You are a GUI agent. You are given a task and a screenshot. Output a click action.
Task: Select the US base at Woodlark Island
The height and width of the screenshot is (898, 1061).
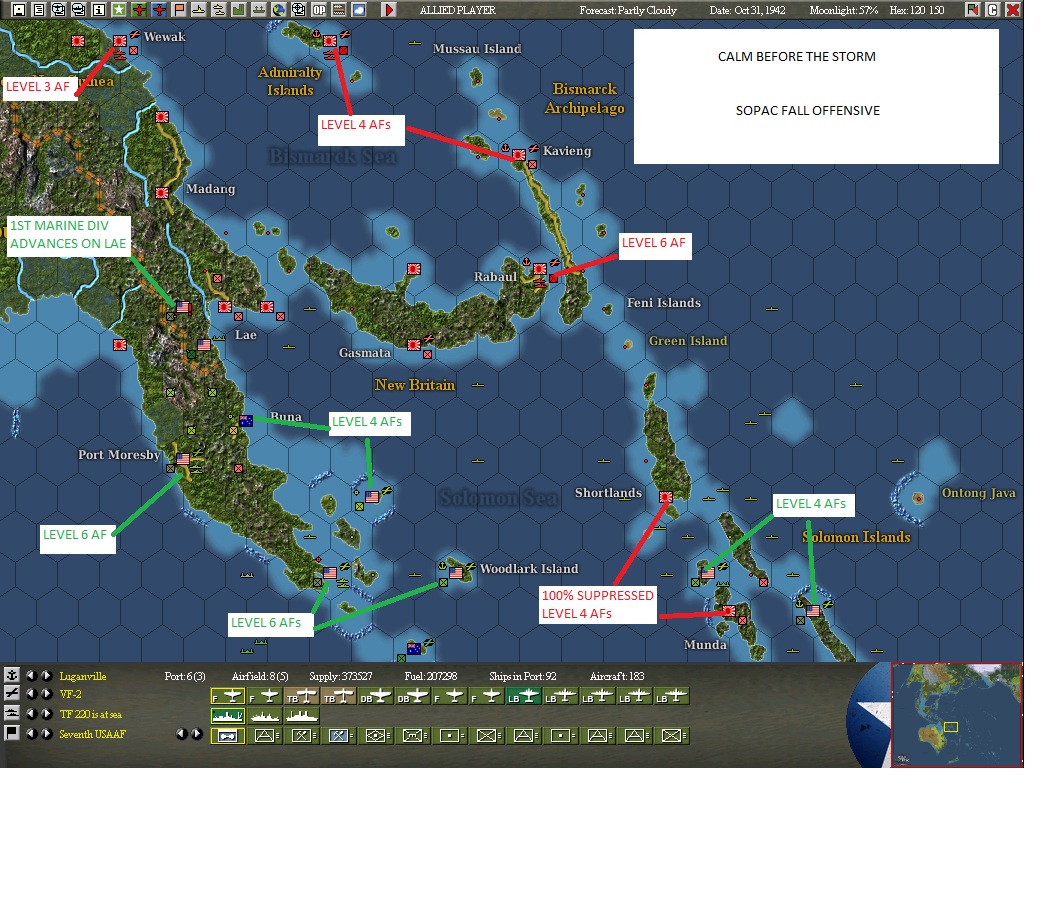456,573
